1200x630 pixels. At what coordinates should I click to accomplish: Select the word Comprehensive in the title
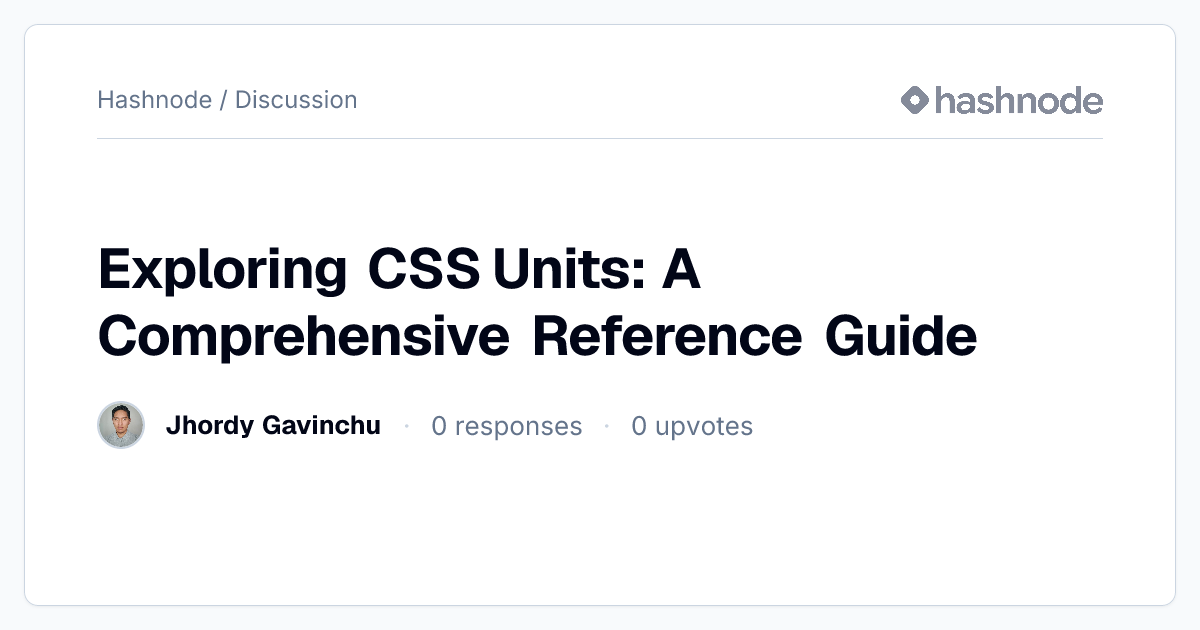coord(303,337)
